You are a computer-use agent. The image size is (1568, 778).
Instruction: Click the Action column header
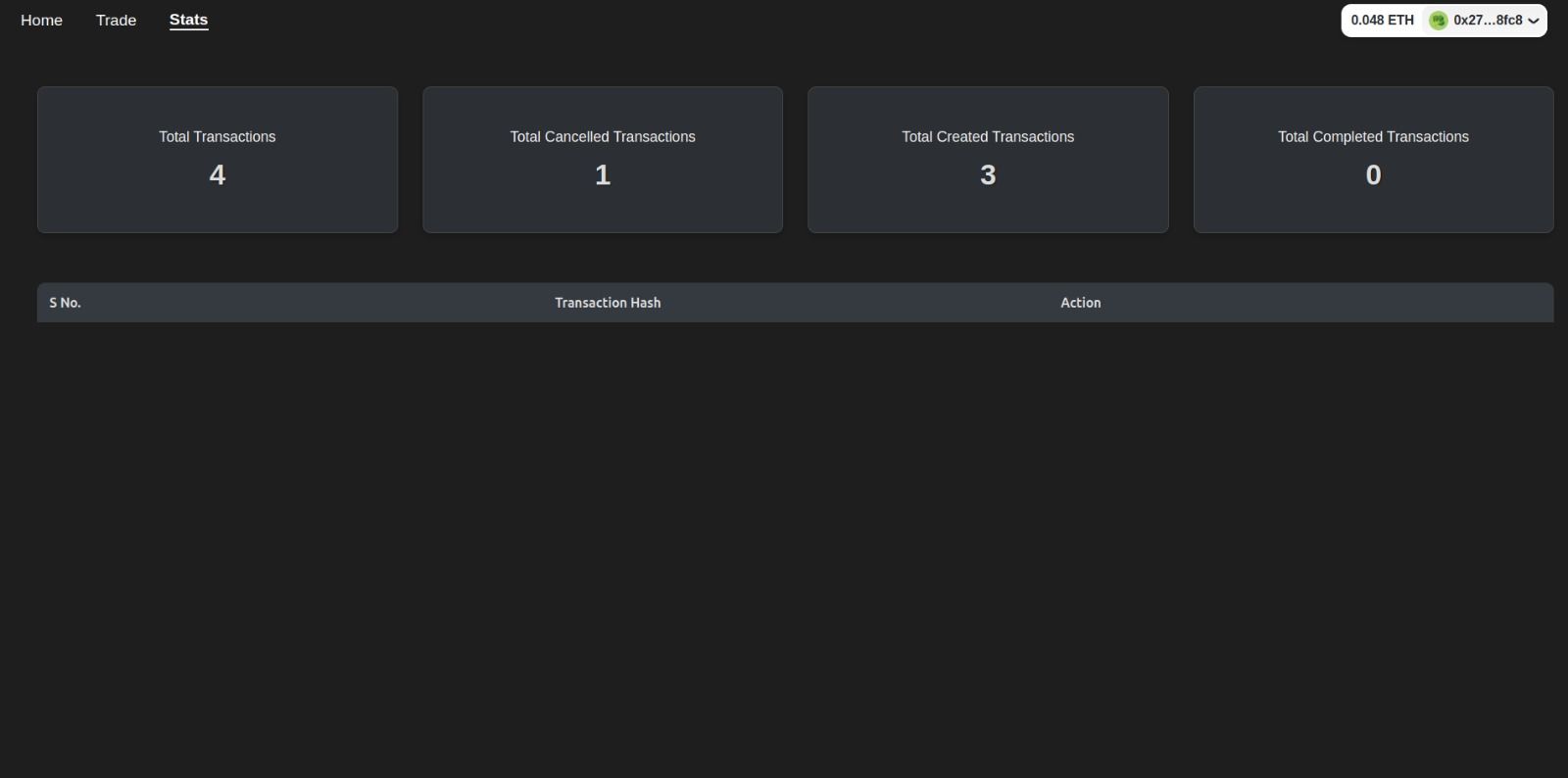[1081, 303]
